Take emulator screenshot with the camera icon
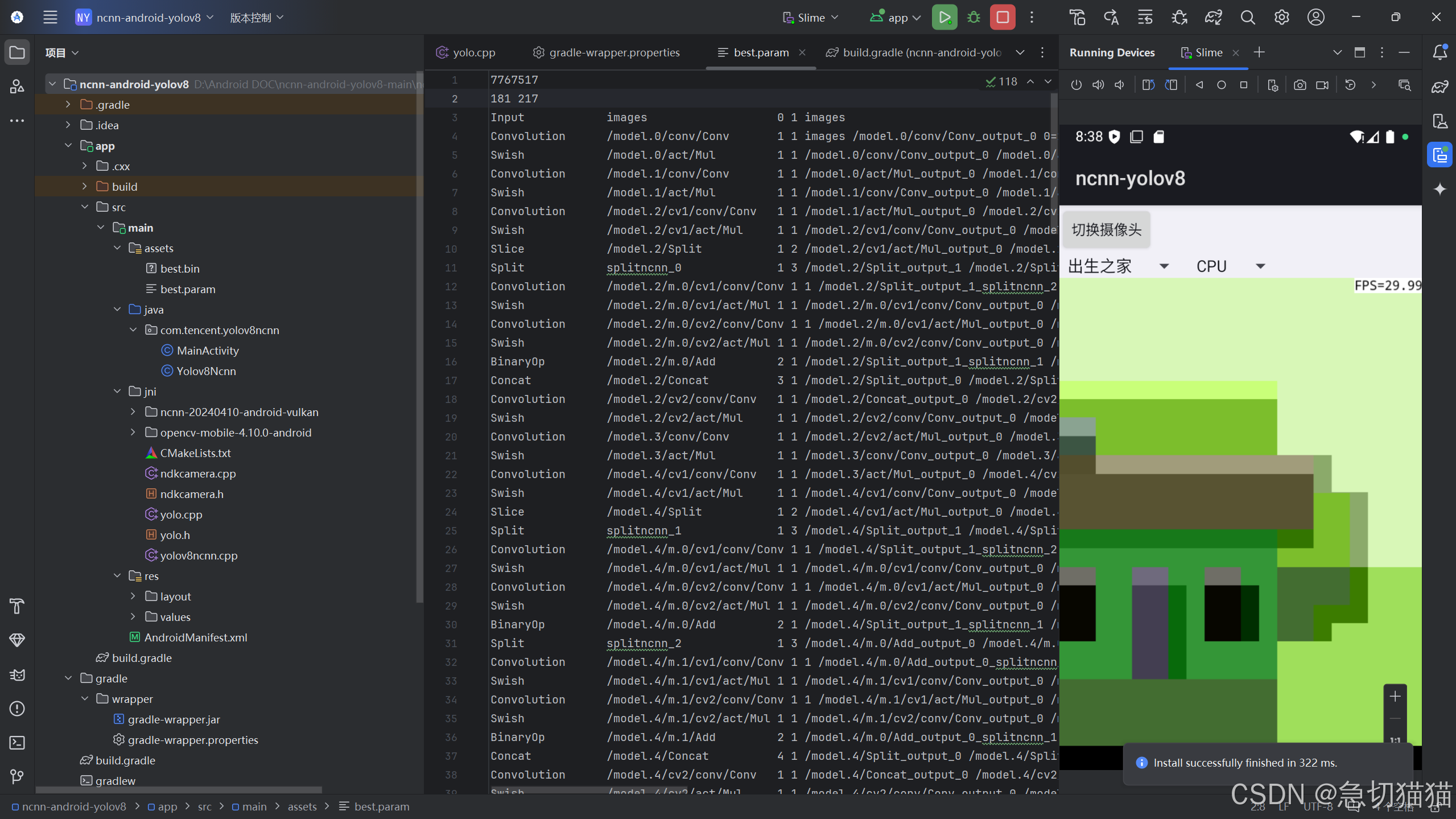Screen dimensions: 1456x819 [x=1300, y=85]
